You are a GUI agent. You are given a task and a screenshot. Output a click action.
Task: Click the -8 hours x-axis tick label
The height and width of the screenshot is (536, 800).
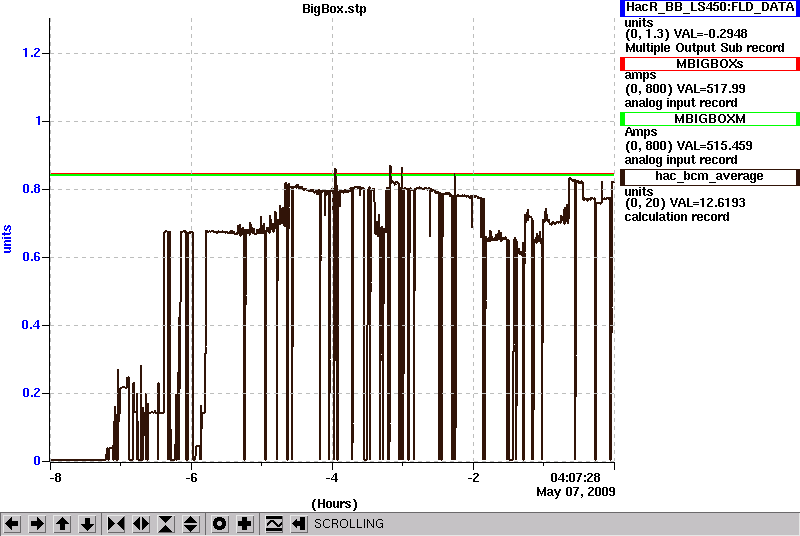pos(55,478)
